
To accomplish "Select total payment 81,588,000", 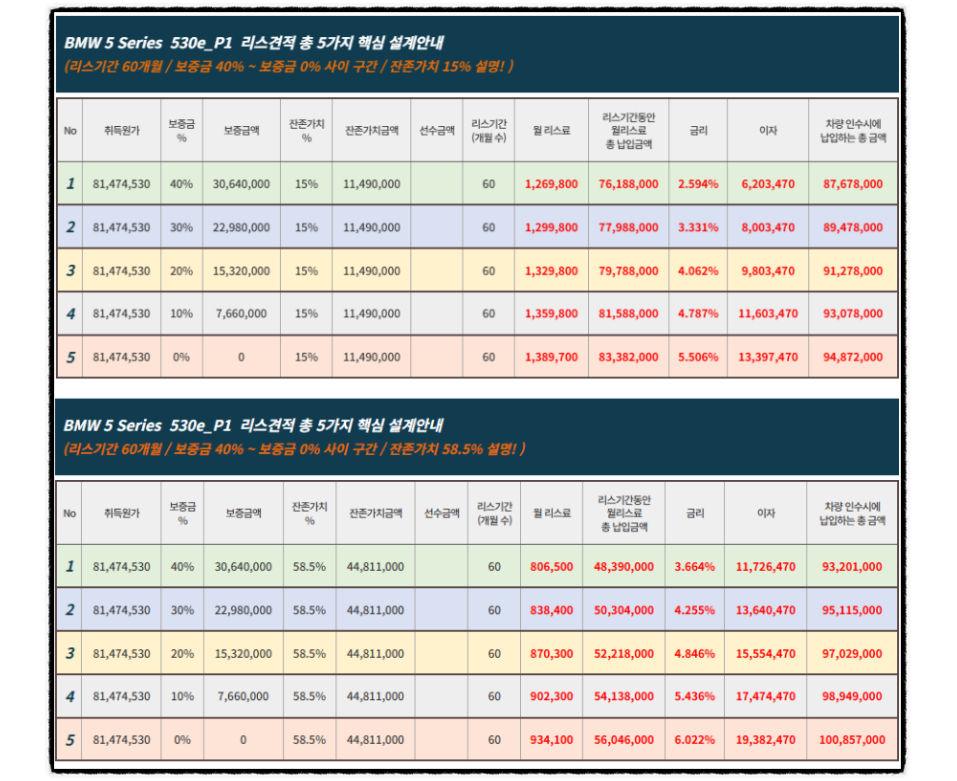I will point(628,313).
